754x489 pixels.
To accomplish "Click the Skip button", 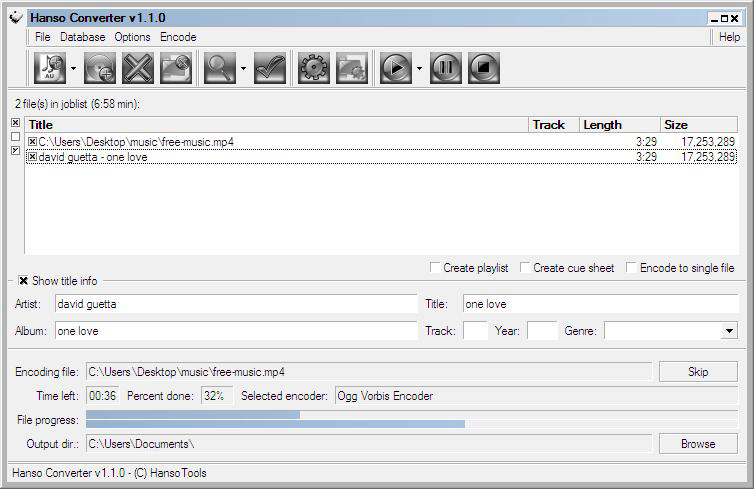I will (698, 372).
